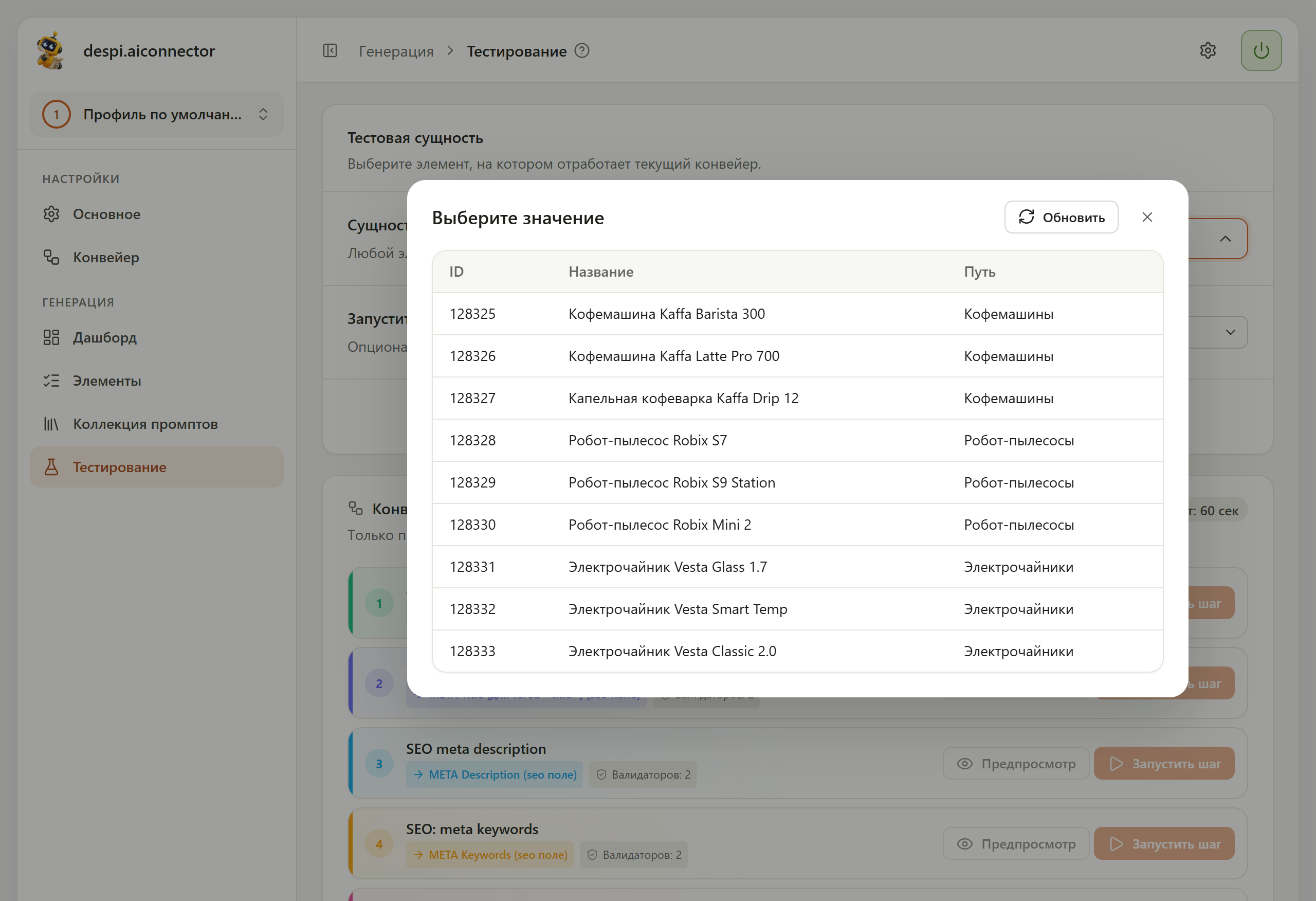
Task: Choose Капельная кофеварка Kaffa Drip 12
Action: click(x=797, y=399)
